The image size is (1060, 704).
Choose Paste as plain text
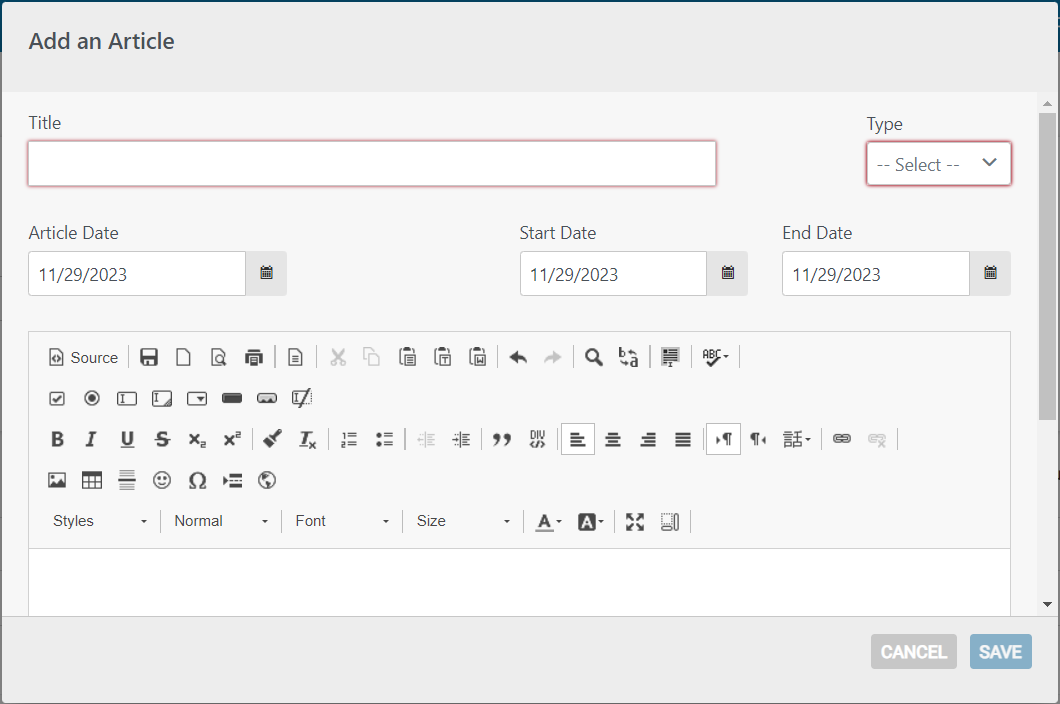(443, 357)
